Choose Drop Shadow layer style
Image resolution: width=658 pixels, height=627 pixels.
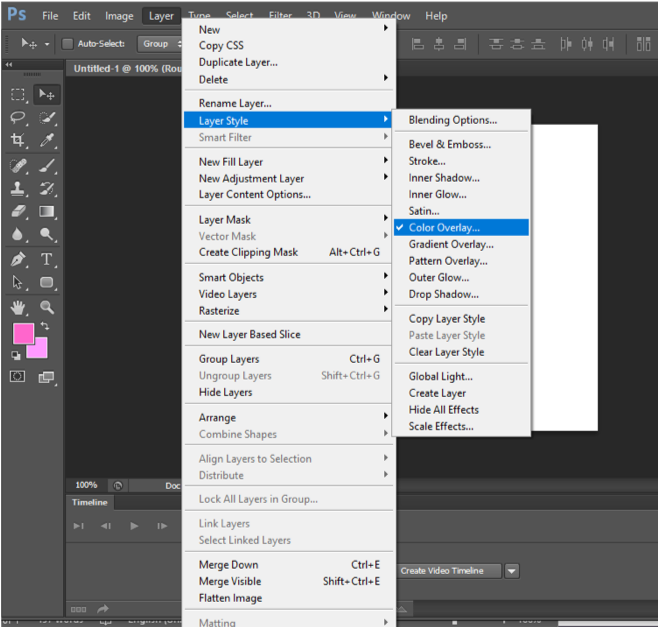461,294
